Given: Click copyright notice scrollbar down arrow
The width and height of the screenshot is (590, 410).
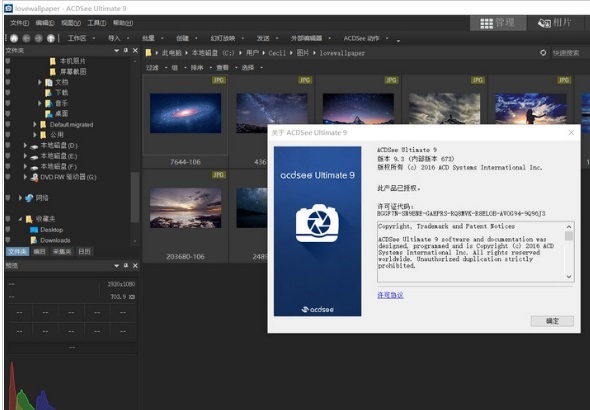Looking at the screenshot, I should click(569, 276).
